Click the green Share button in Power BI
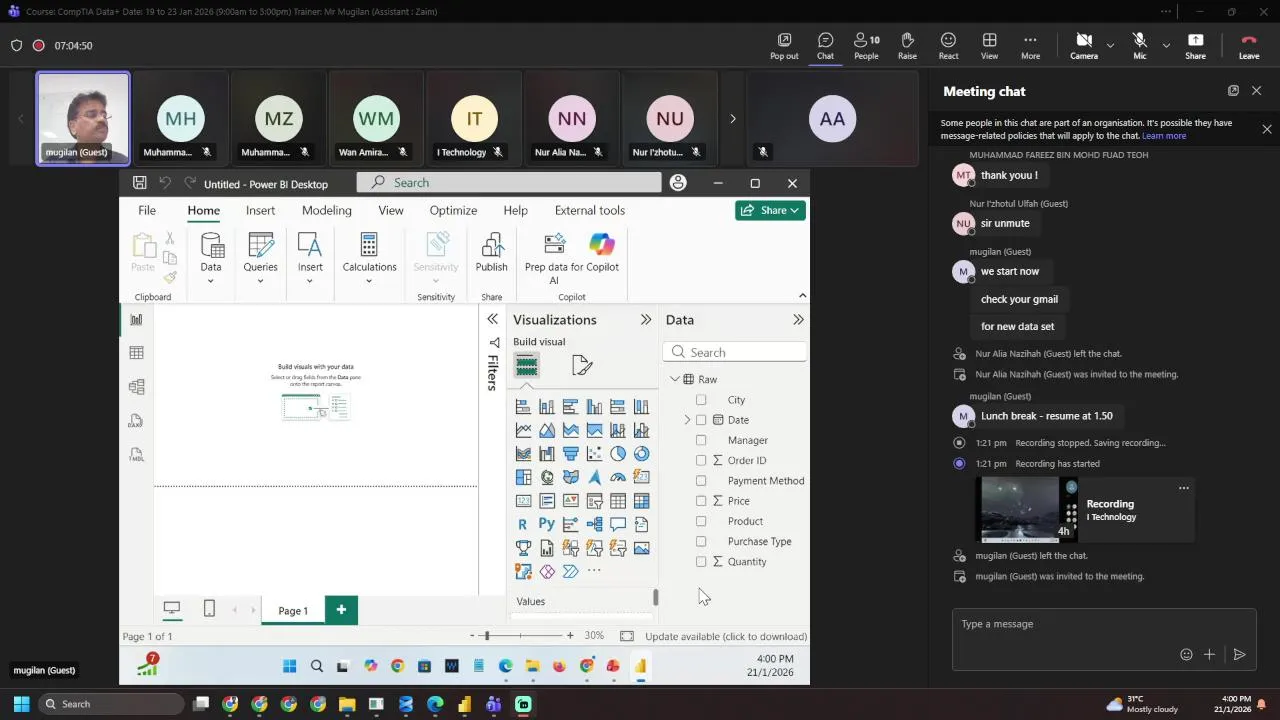This screenshot has width=1280, height=720. click(x=770, y=210)
